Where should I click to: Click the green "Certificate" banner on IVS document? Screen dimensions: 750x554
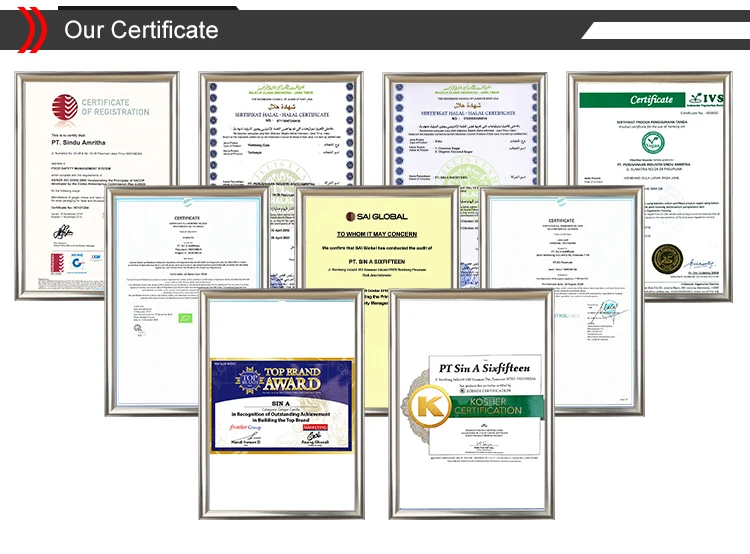(631, 100)
